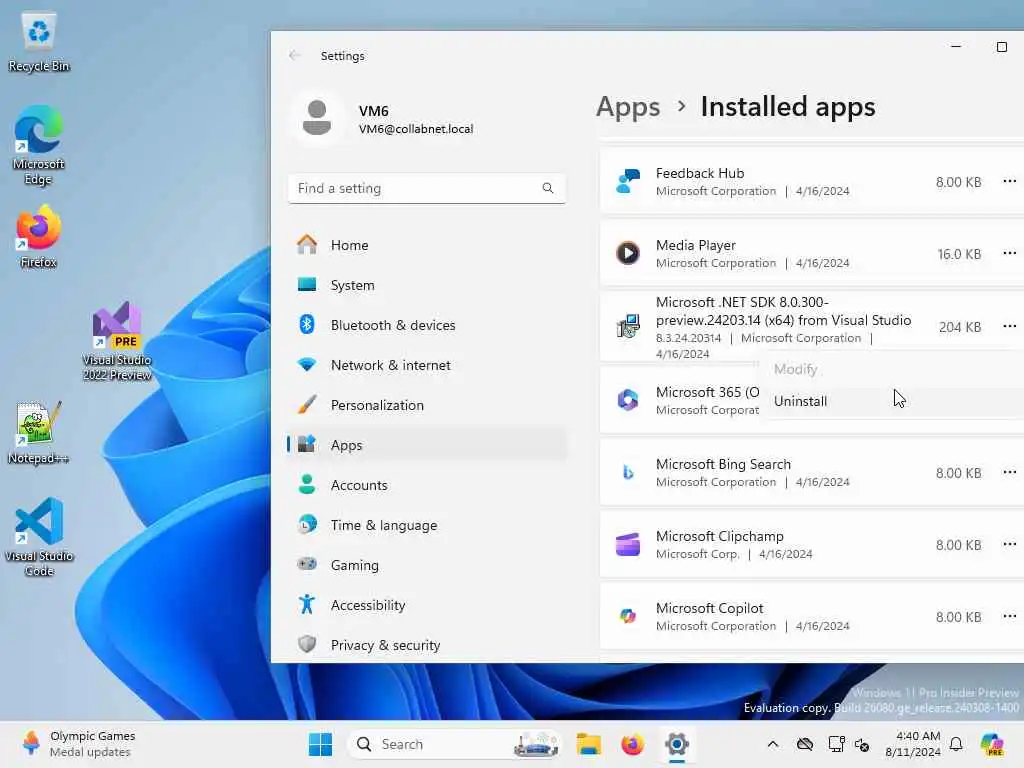Open Firefox desktop shortcut

[39, 236]
